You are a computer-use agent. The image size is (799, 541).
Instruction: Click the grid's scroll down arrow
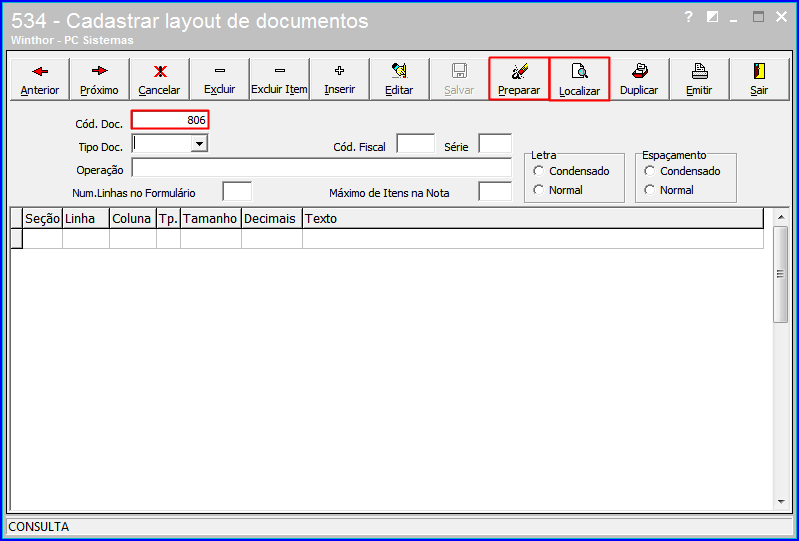click(x=781, y=502)
